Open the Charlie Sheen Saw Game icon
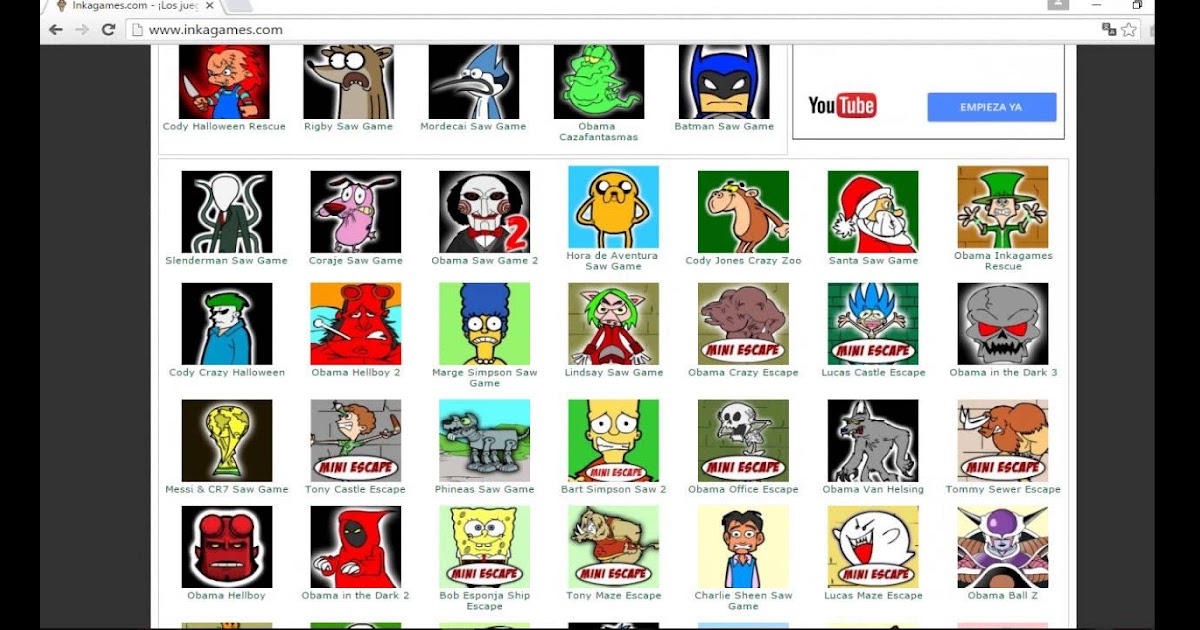 coord(743,546)
